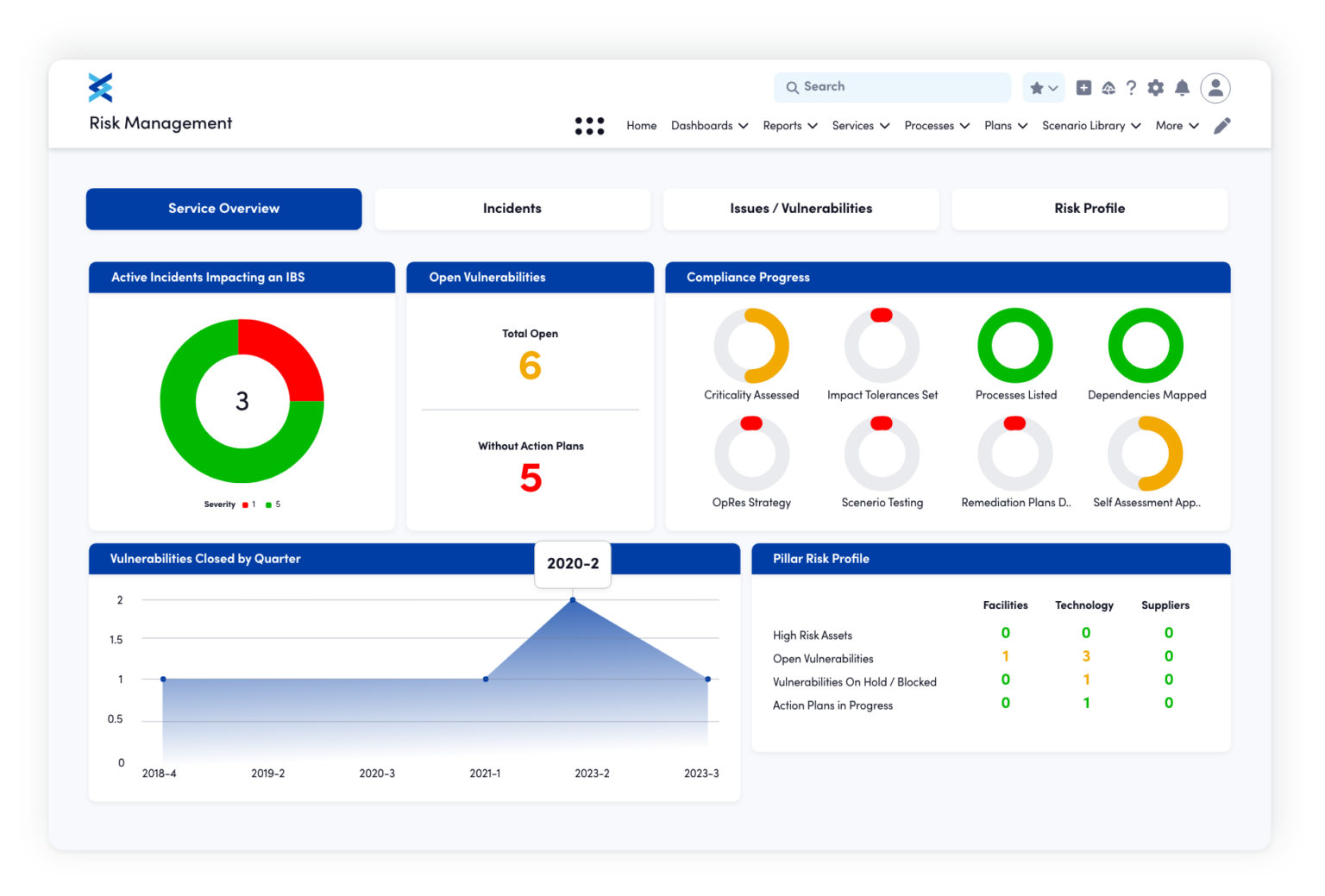This screenshot has height=896, width=1325.
Task: Click the quick create plus icon
Action: pyautogui.click(x=1084, y=87)
